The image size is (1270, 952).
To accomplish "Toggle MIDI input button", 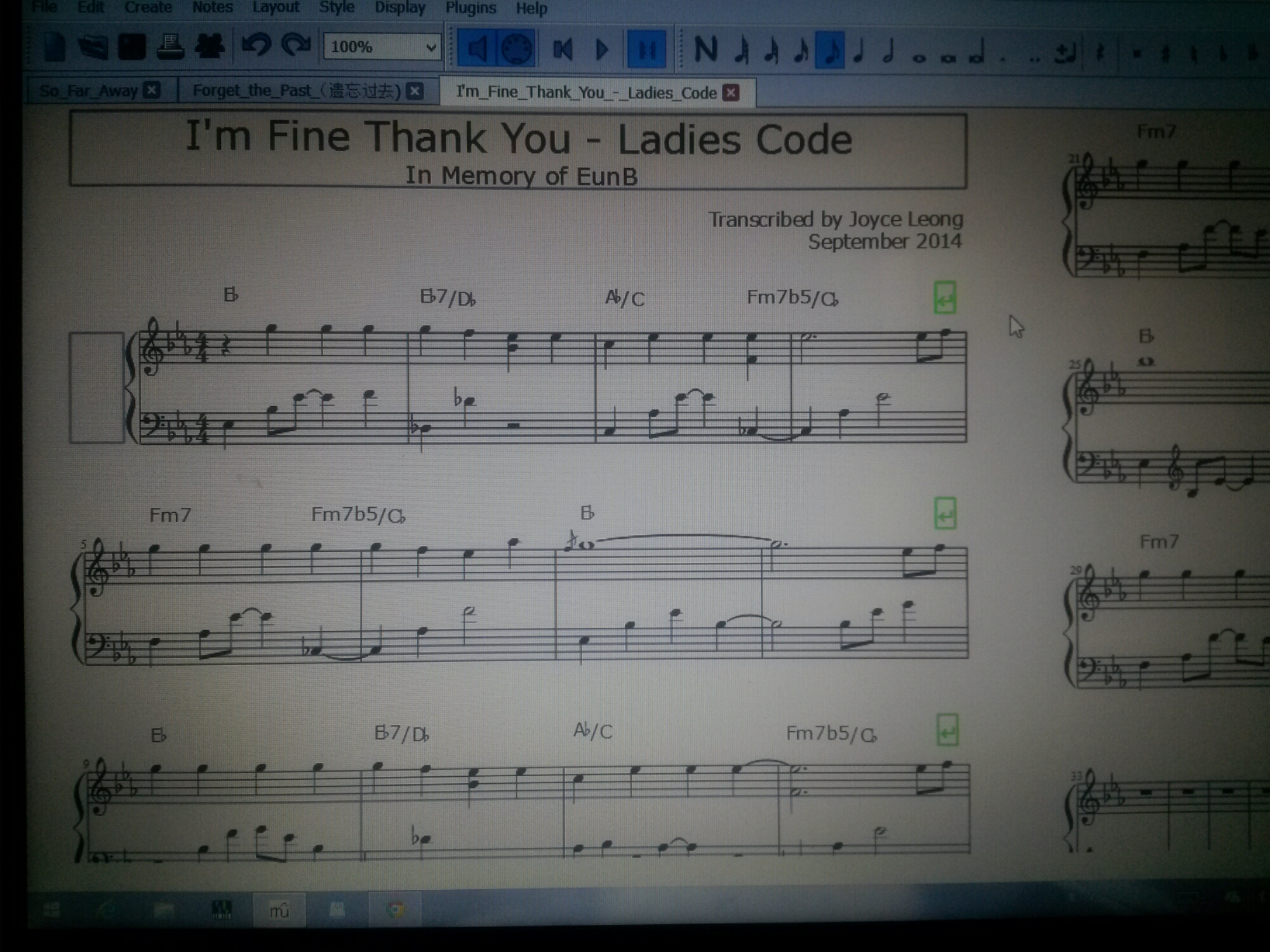I will (516, 49).
